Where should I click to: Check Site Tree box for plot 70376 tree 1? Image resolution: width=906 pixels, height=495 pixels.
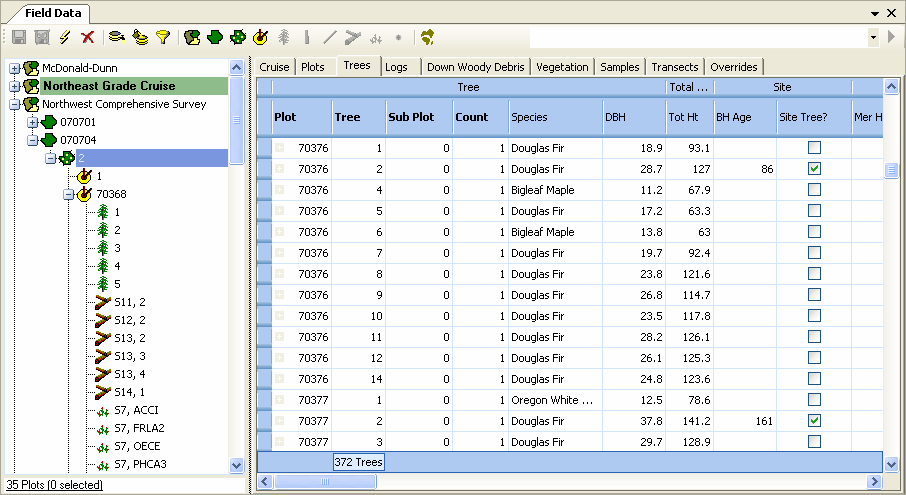click(x=814, y=148)
